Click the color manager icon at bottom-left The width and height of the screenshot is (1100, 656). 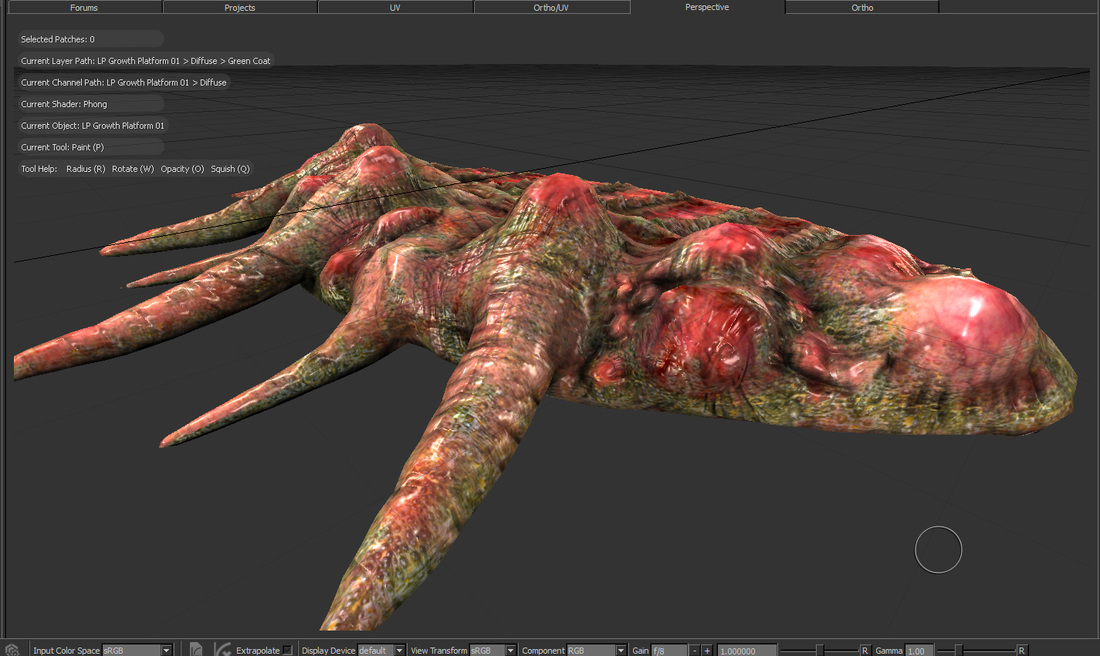14,649
